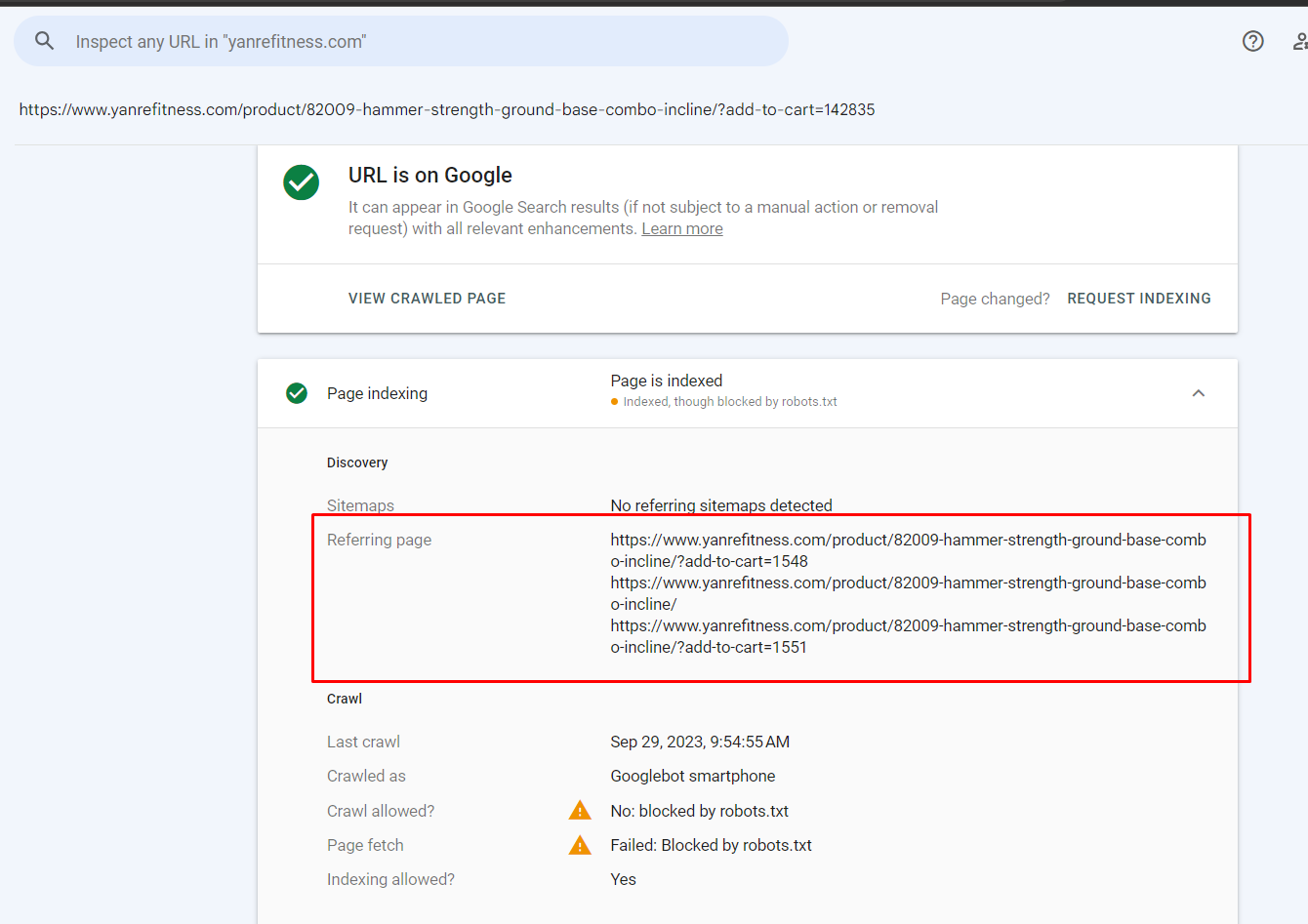Click No referring sitemaps detected text
This screenshot has height=924, width=1308.
721,505
